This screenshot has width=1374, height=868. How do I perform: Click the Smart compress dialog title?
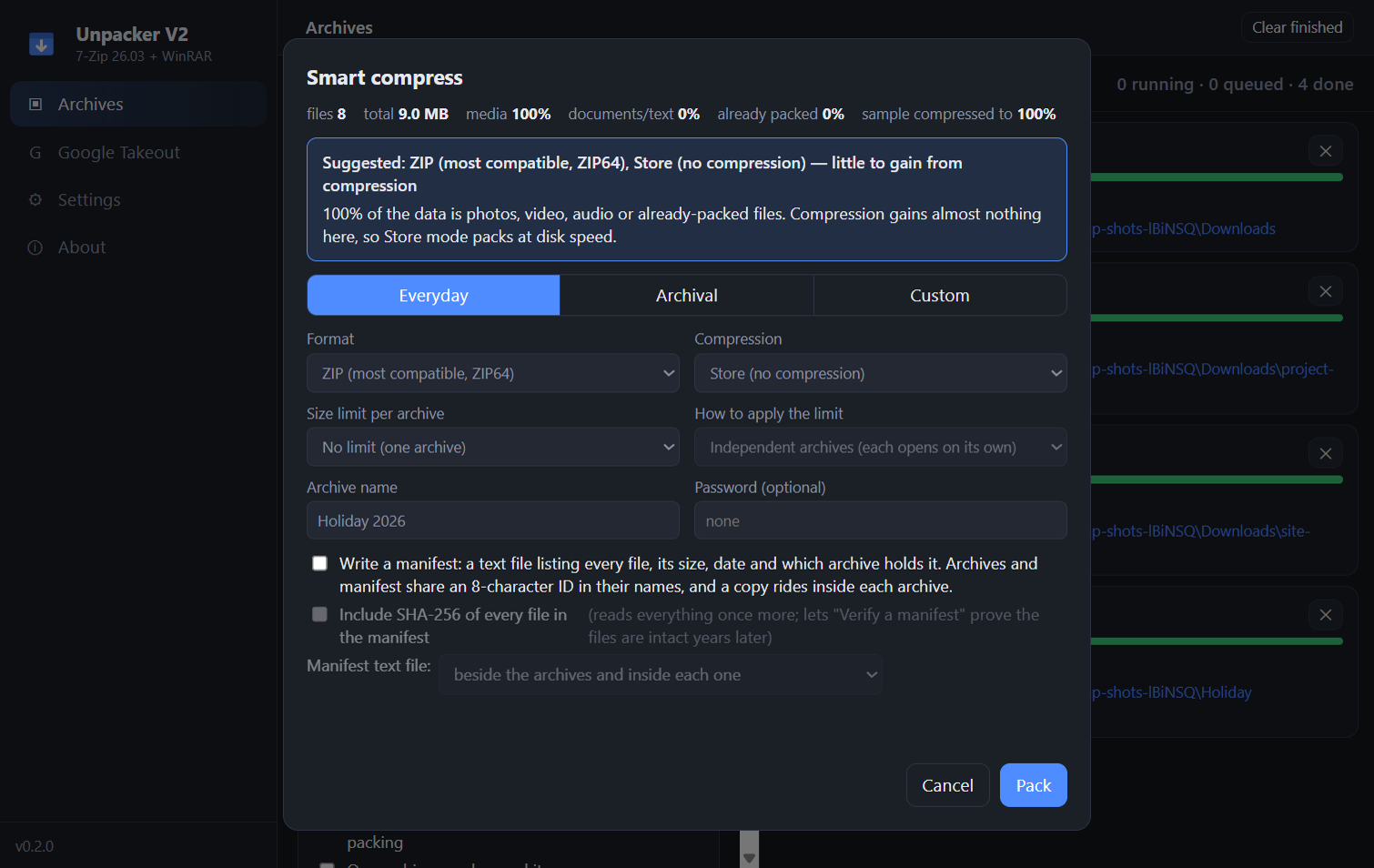point(385,77)
